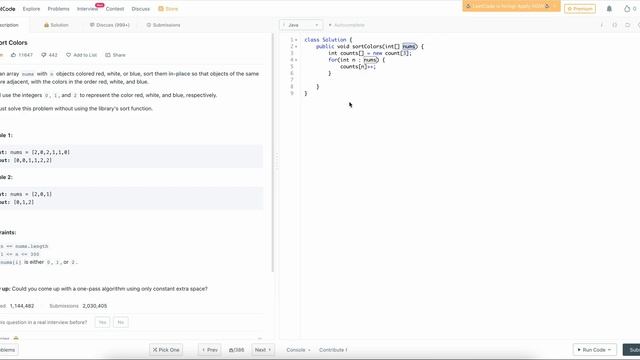Viewport: 640px width, 360px height.
Task: Click the Submissions count 2,030,405
Action: (x=95, y=306)
